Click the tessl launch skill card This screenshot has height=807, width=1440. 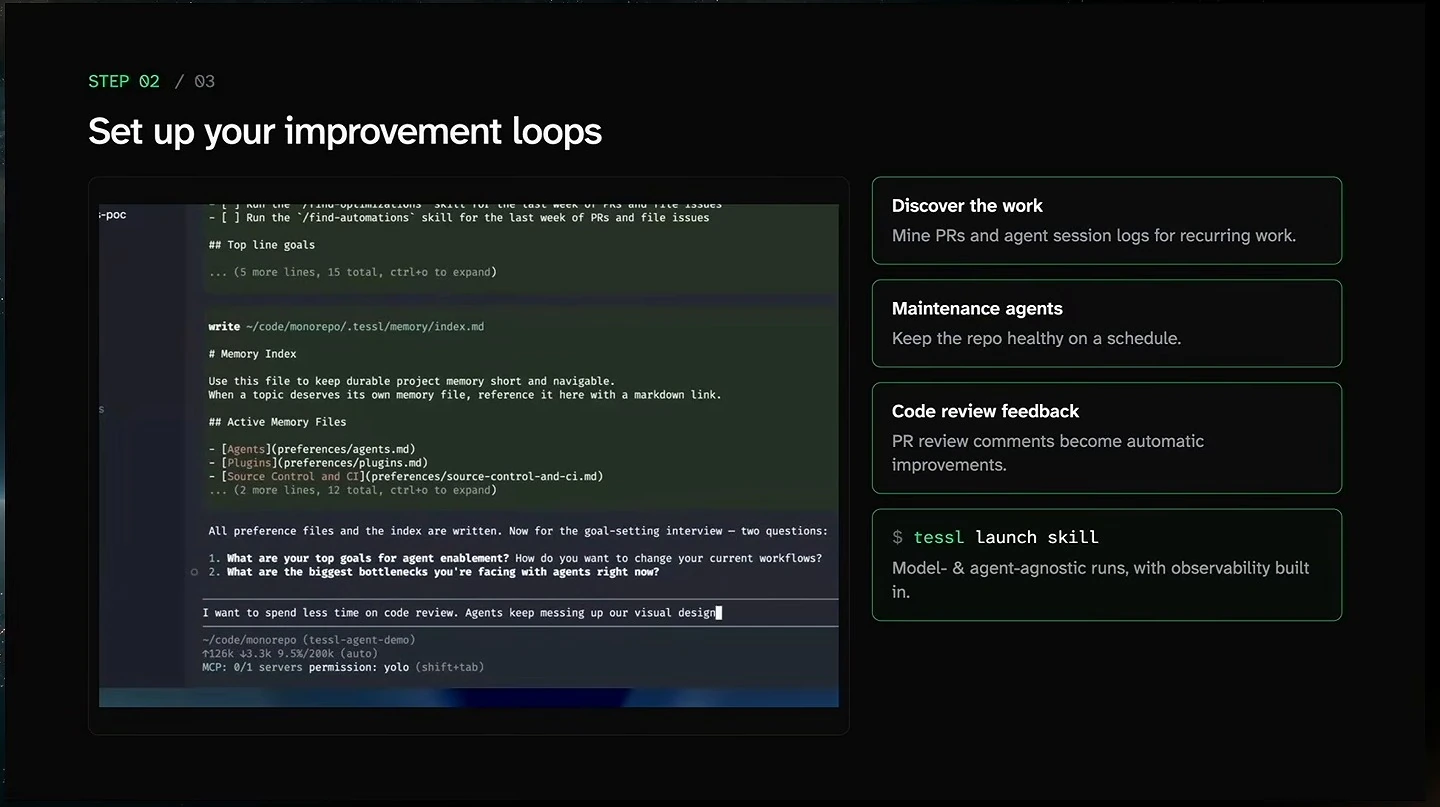point(1107,565)
